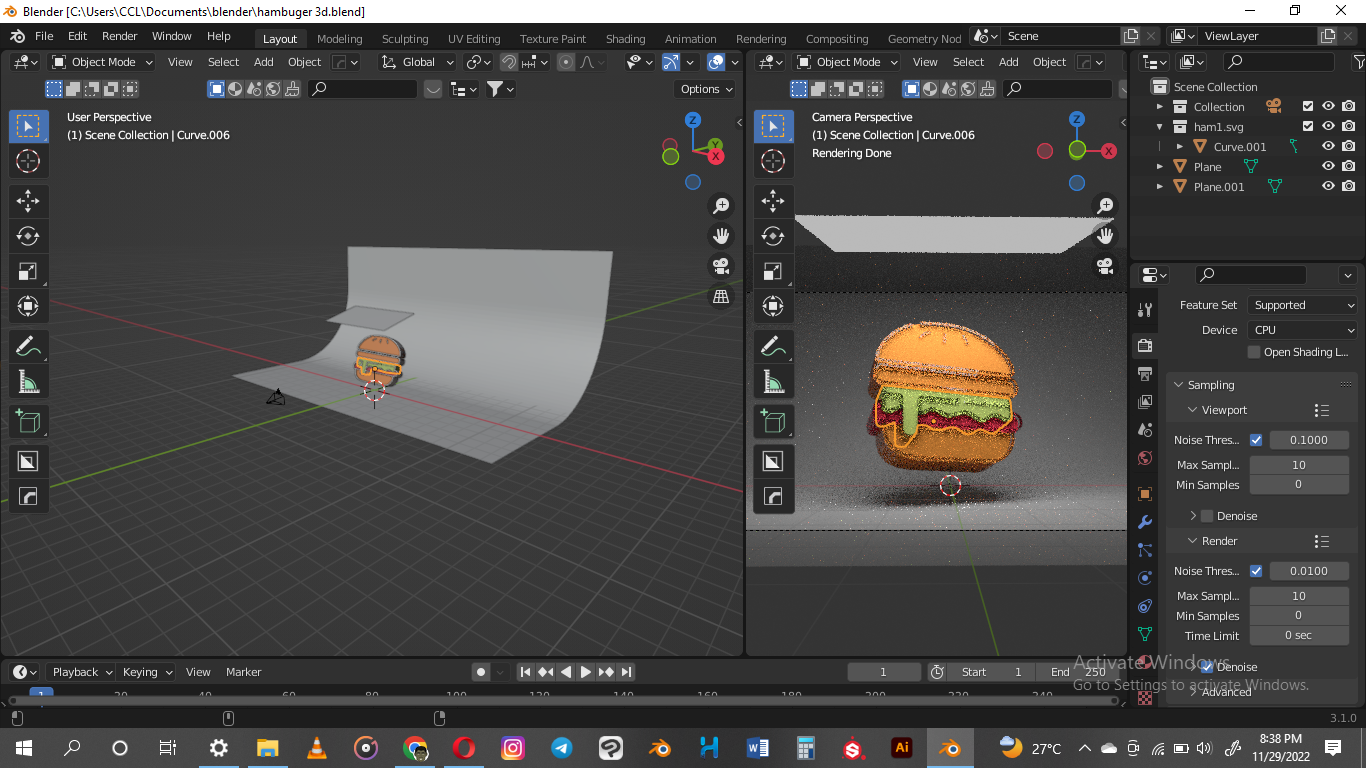The height and width of the screenshot is (768, 1366).
Task: Hide Curve.001 using its eye icon
Action: [1329, 147]
